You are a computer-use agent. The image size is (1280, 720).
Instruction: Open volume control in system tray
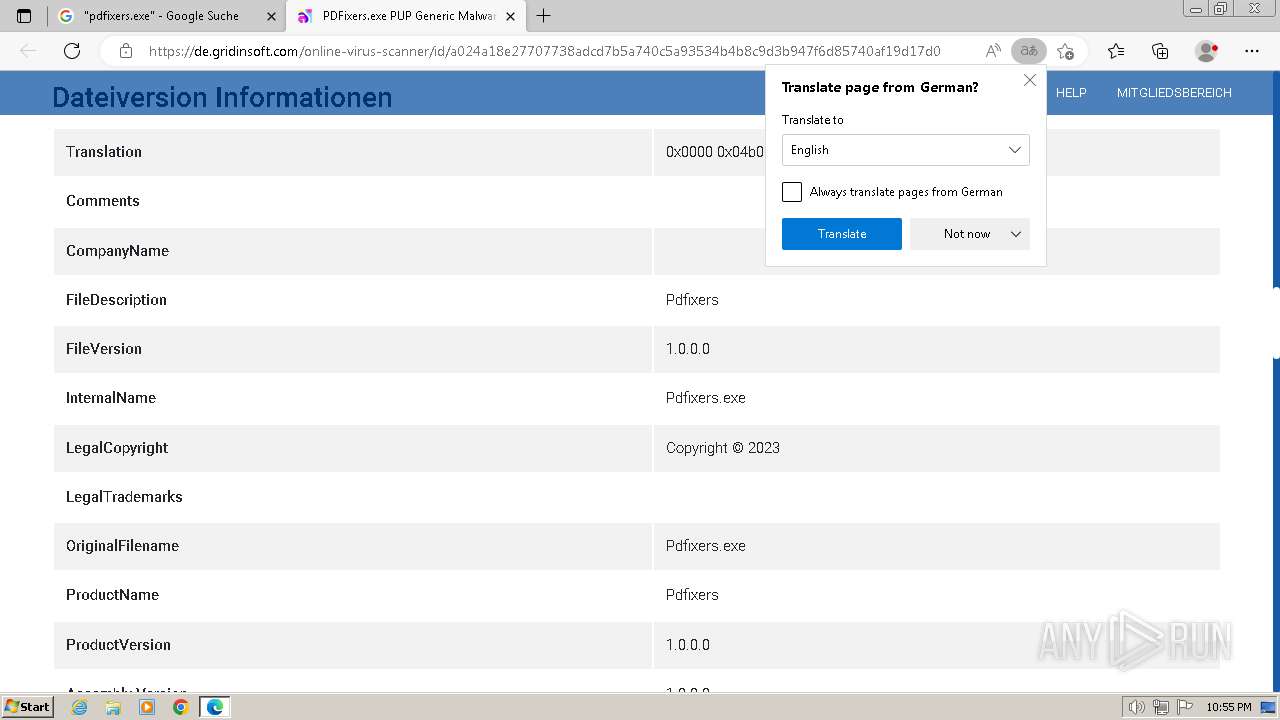(1136, 707)
